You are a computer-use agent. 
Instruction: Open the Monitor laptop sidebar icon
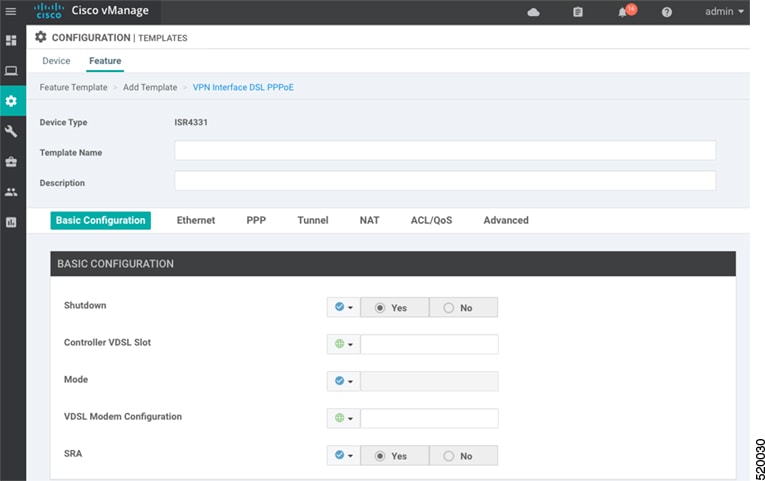(x=11, y=71)
